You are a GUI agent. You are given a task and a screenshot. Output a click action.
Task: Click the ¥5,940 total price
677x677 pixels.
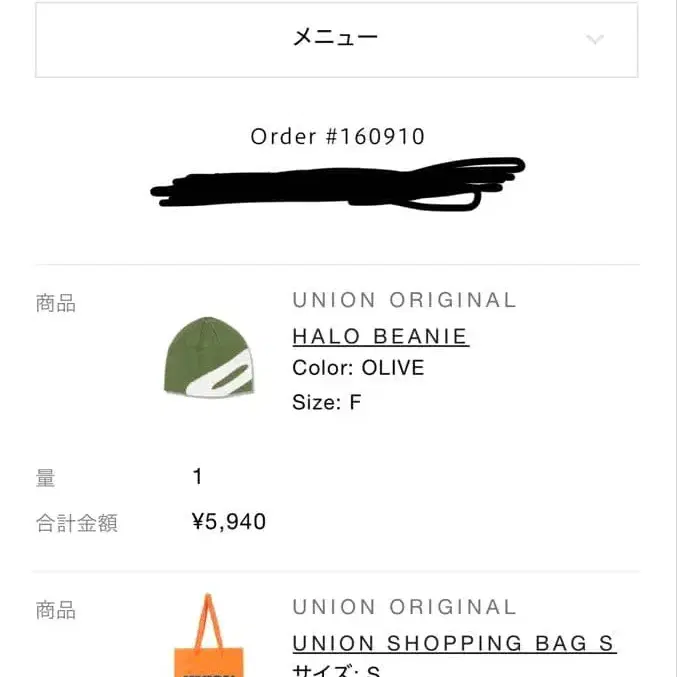pos(229,521)
